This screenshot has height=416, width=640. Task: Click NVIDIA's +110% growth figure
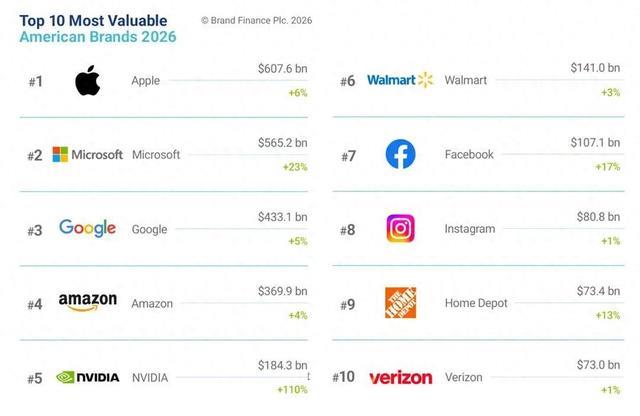click(292, 388)
